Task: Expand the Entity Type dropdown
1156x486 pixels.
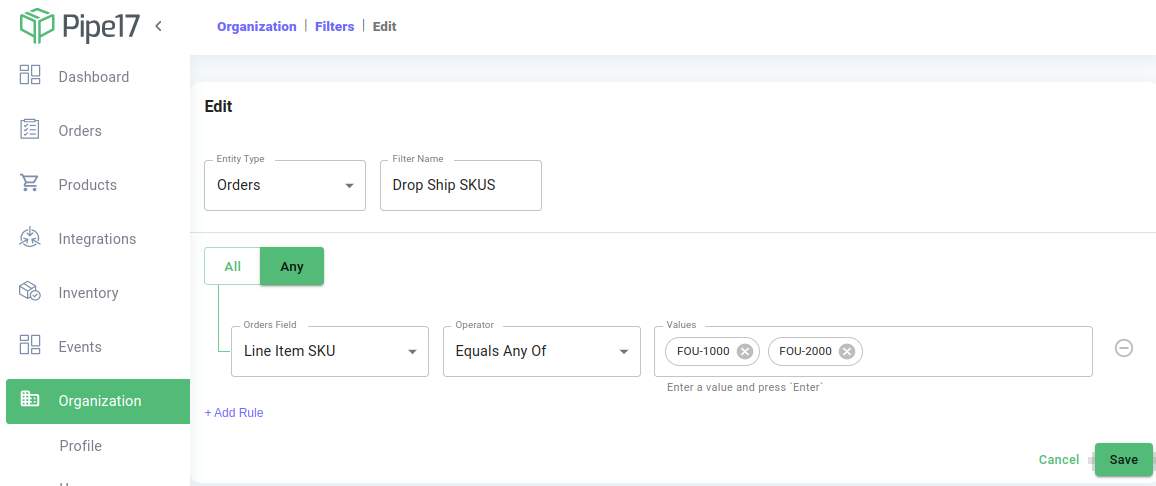Action: click(285, 185)
